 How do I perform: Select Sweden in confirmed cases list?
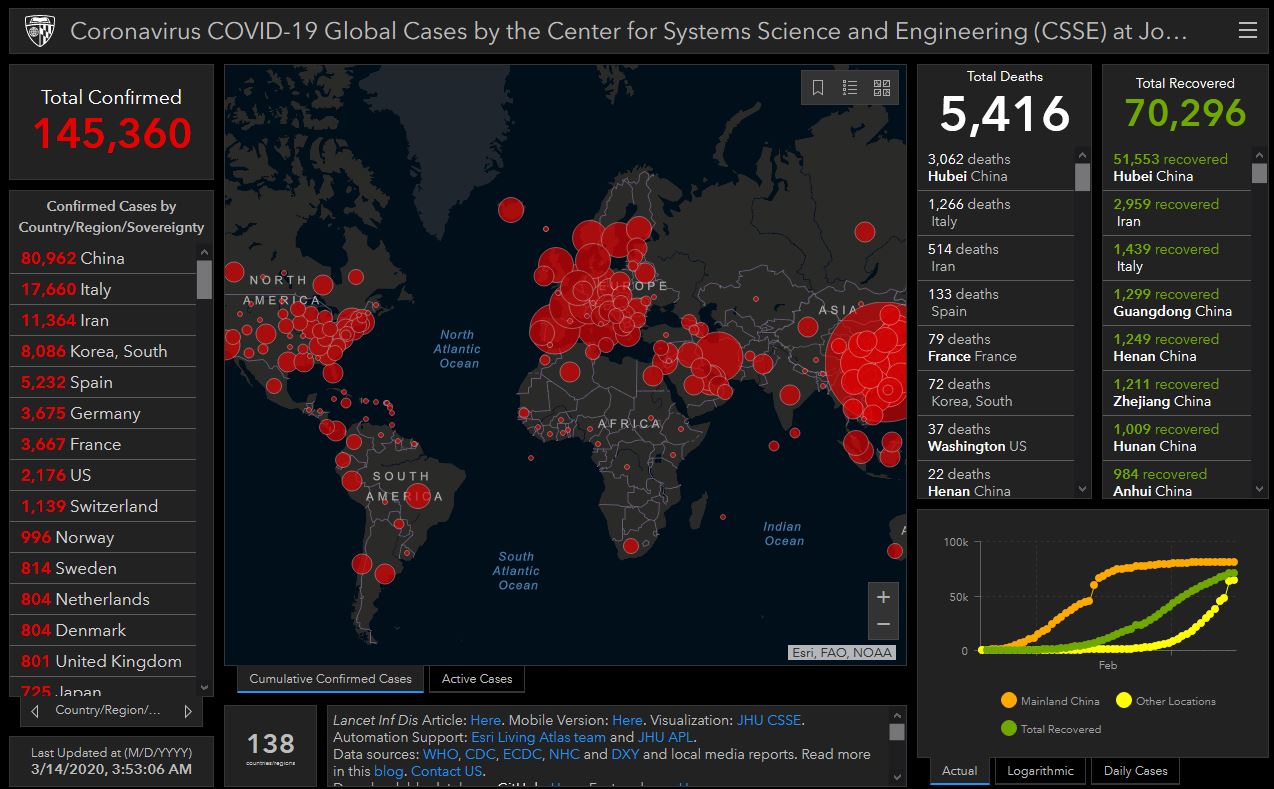click(x=103, y=568)
